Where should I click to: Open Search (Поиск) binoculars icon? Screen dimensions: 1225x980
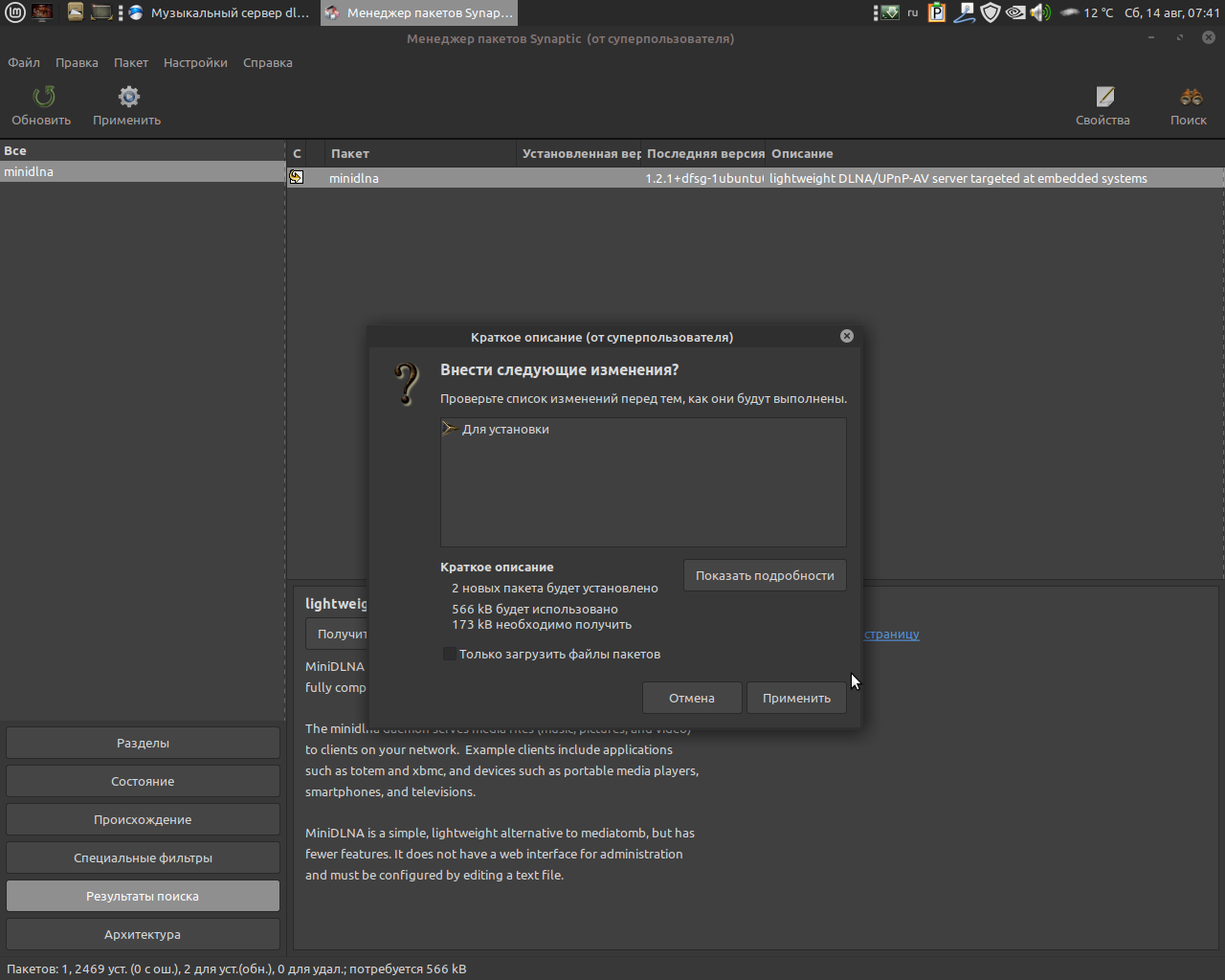pyautogui.click(x=1191, y=97)
